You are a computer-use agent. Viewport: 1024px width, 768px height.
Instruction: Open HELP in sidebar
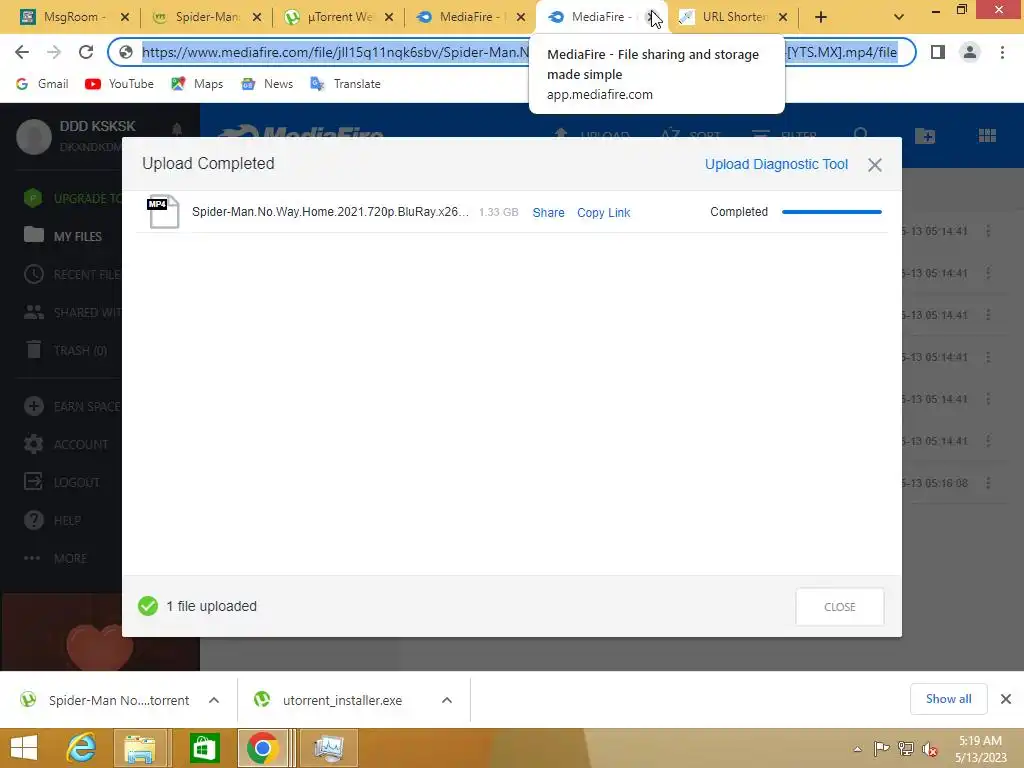pyautogui.click(x=52, y=520)
